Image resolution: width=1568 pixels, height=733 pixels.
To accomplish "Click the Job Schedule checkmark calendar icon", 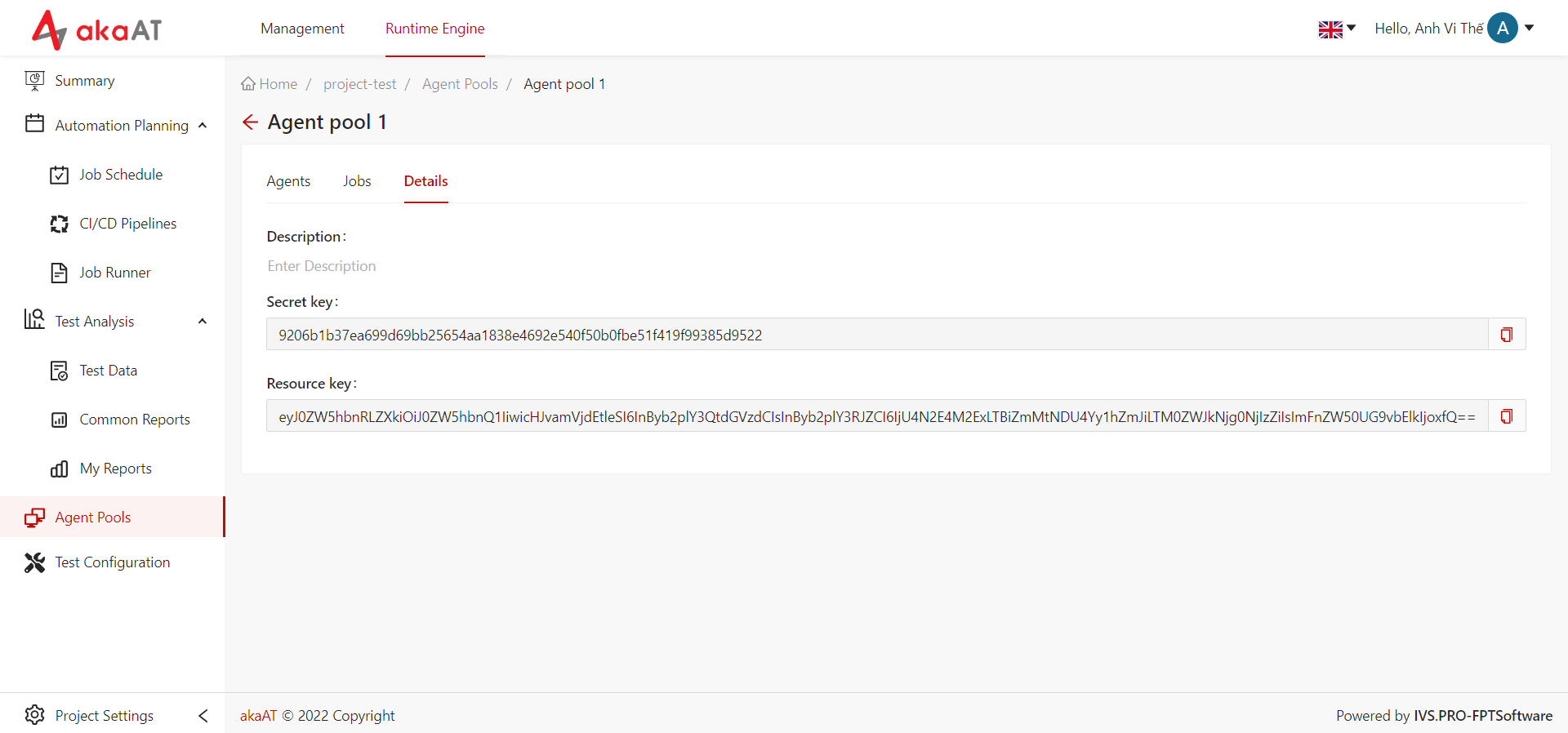I will [59, 175].
